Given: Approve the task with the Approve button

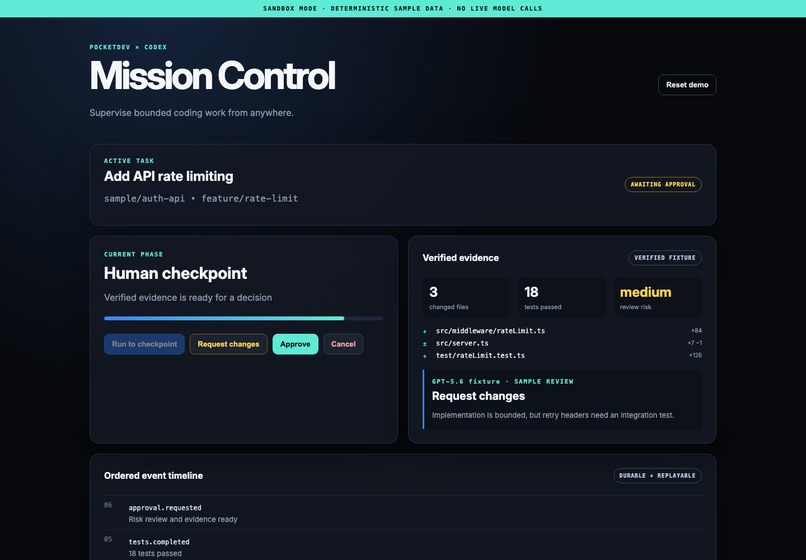Looking at the screenshot, I should (x=295, y=344).
